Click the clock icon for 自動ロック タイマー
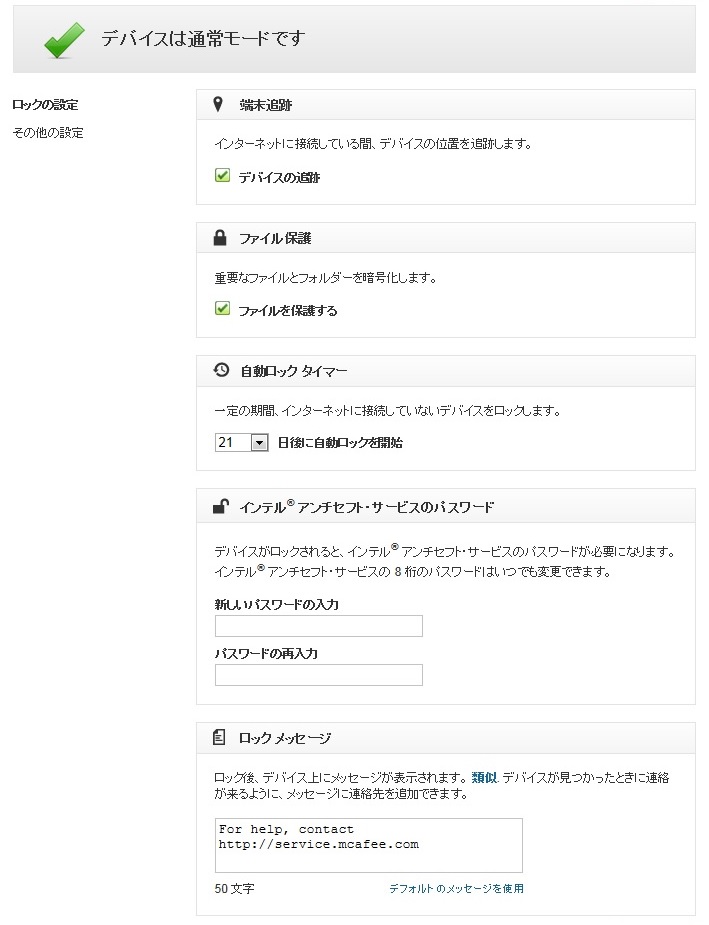The height and width of the screenshot is (925, 709). point(221,370)
